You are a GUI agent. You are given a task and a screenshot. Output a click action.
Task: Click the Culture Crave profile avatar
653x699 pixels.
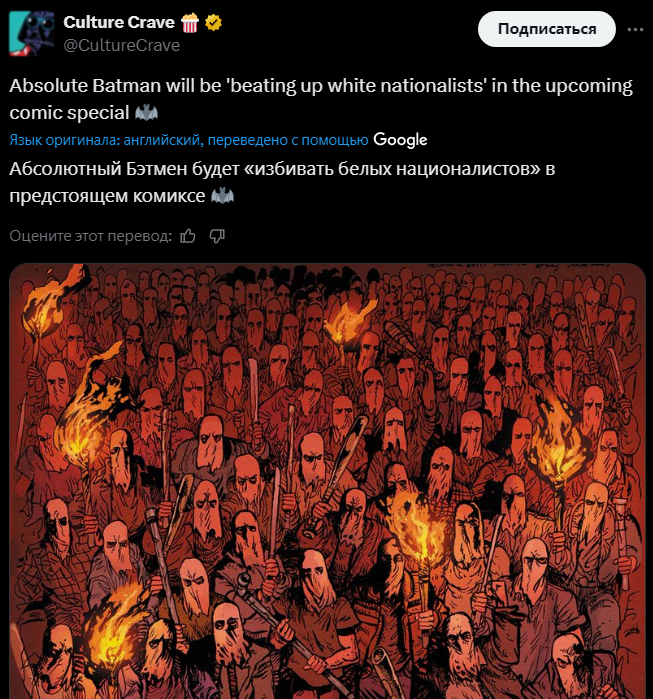tap(32, 33)
